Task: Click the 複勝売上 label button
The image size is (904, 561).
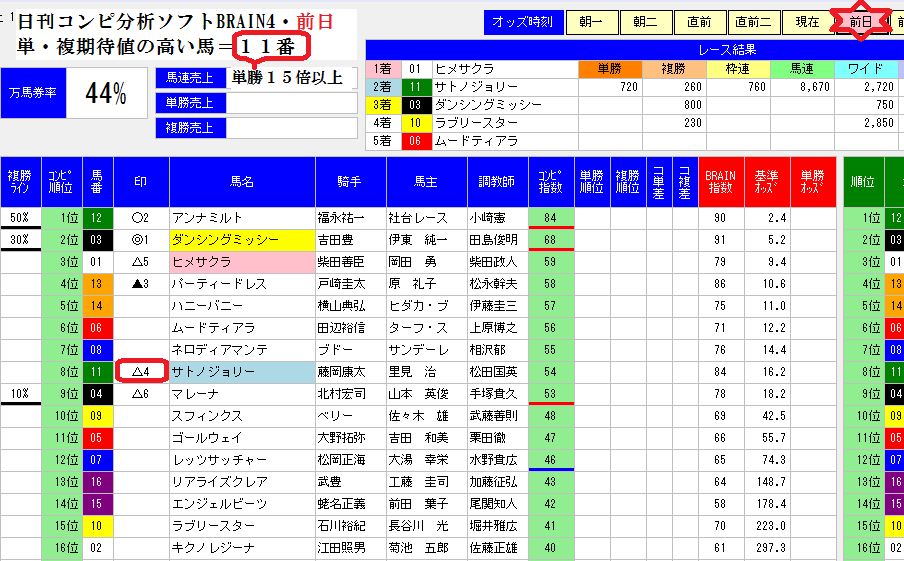Action: tap(191, 128)
